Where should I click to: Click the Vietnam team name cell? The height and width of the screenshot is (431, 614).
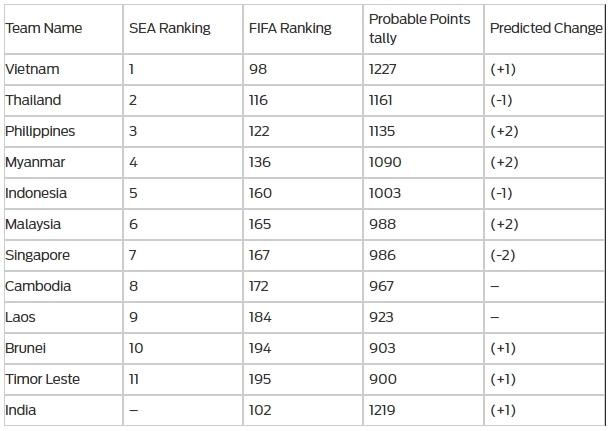pos(32,70)
